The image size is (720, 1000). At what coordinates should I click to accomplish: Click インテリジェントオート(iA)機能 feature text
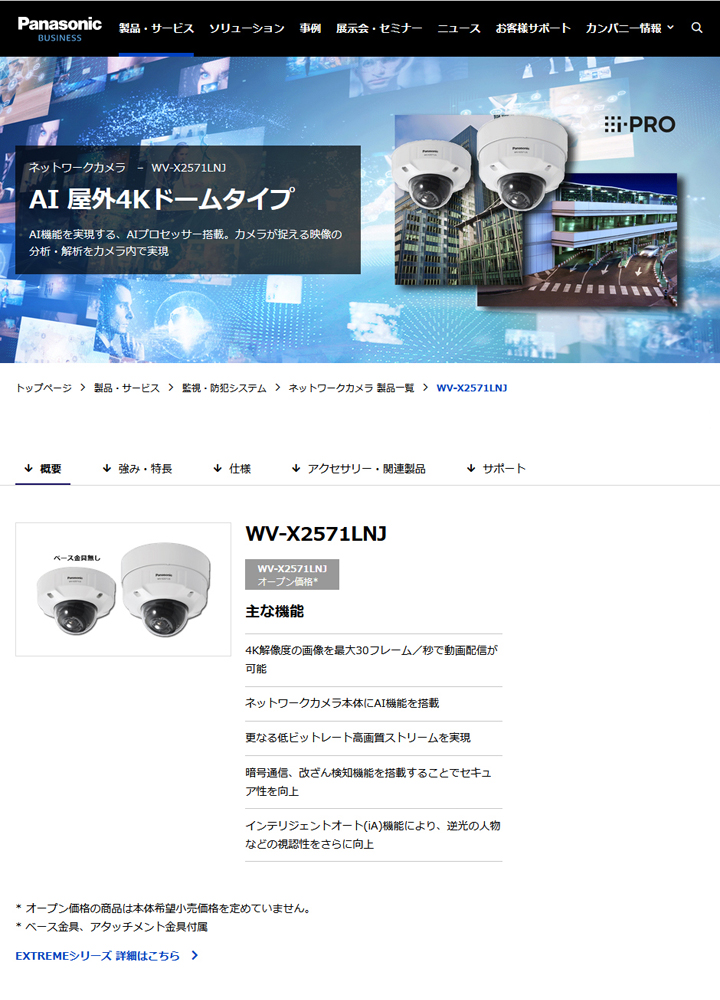(x=373, y=835)
